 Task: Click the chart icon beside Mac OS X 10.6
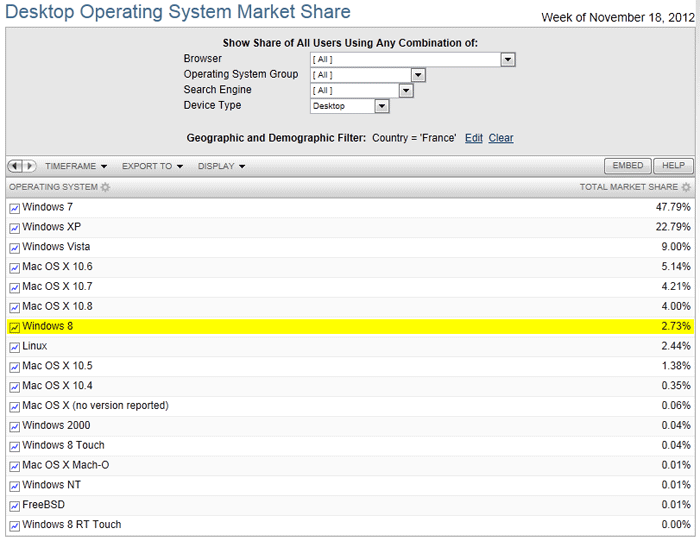(x=14, y=268)
